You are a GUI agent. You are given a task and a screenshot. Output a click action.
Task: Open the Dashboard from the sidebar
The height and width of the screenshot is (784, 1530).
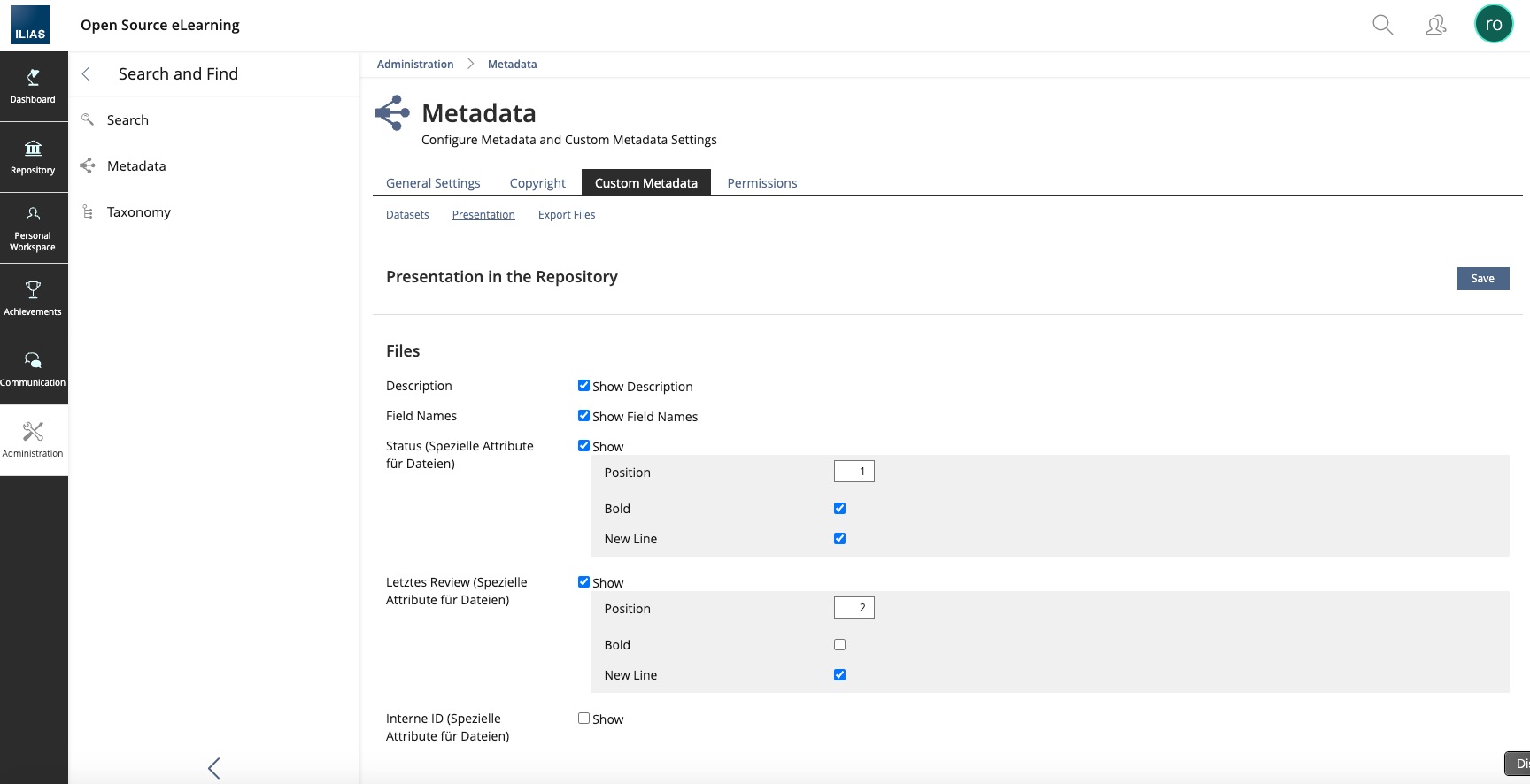(x=33, y=87)
